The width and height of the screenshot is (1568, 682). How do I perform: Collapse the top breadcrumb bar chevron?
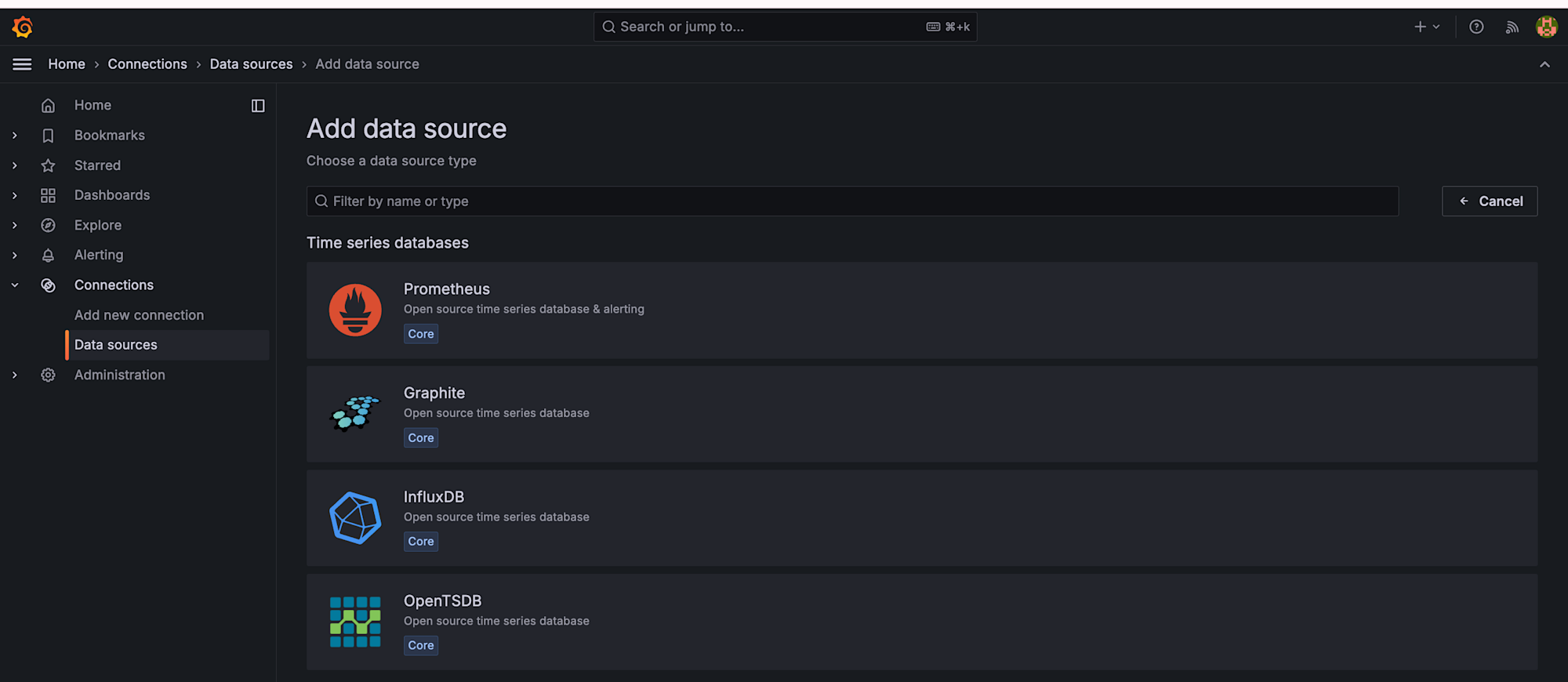tap(1544, 64)
